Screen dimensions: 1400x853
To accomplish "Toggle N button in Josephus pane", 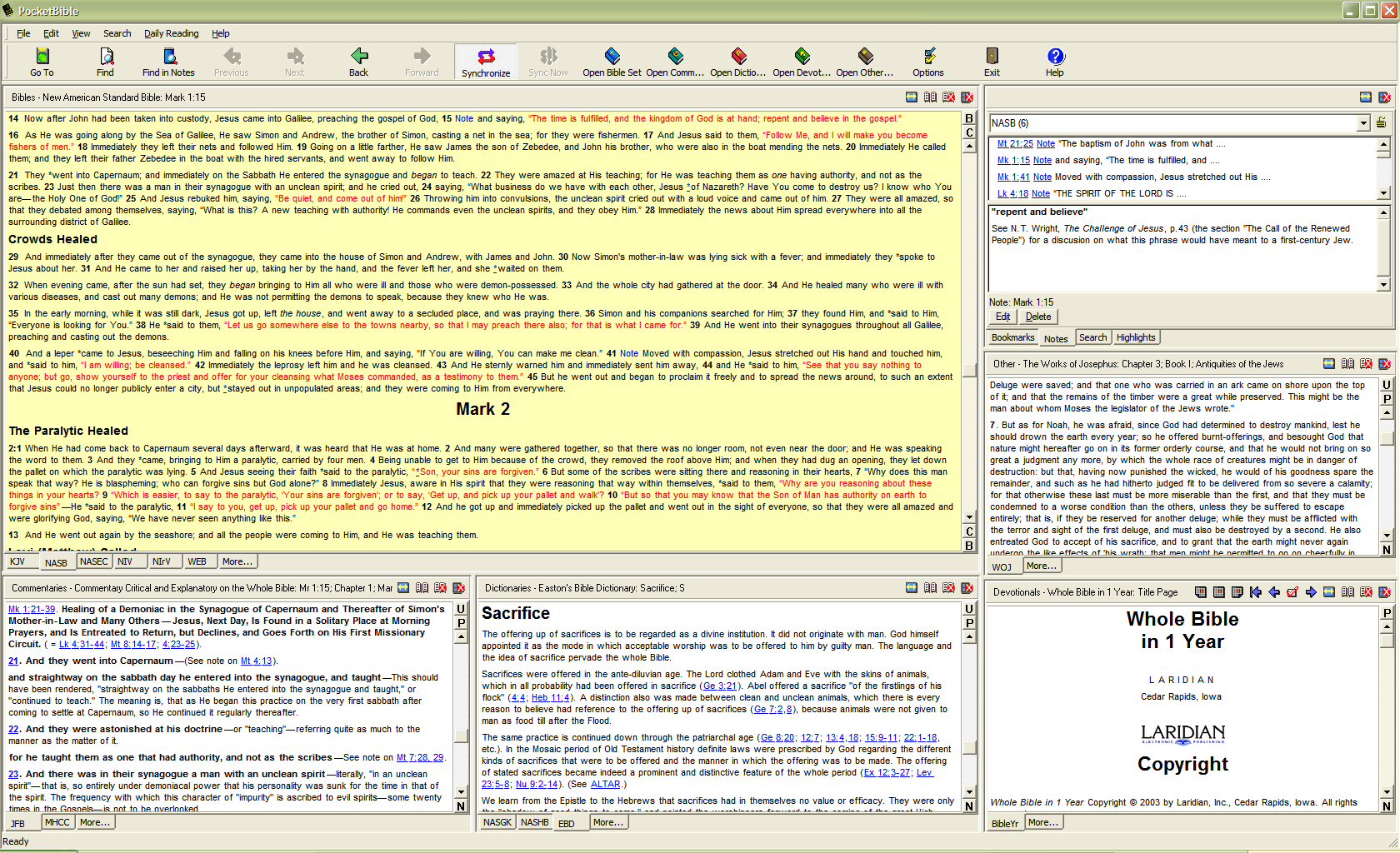I will click(1387, 550).
